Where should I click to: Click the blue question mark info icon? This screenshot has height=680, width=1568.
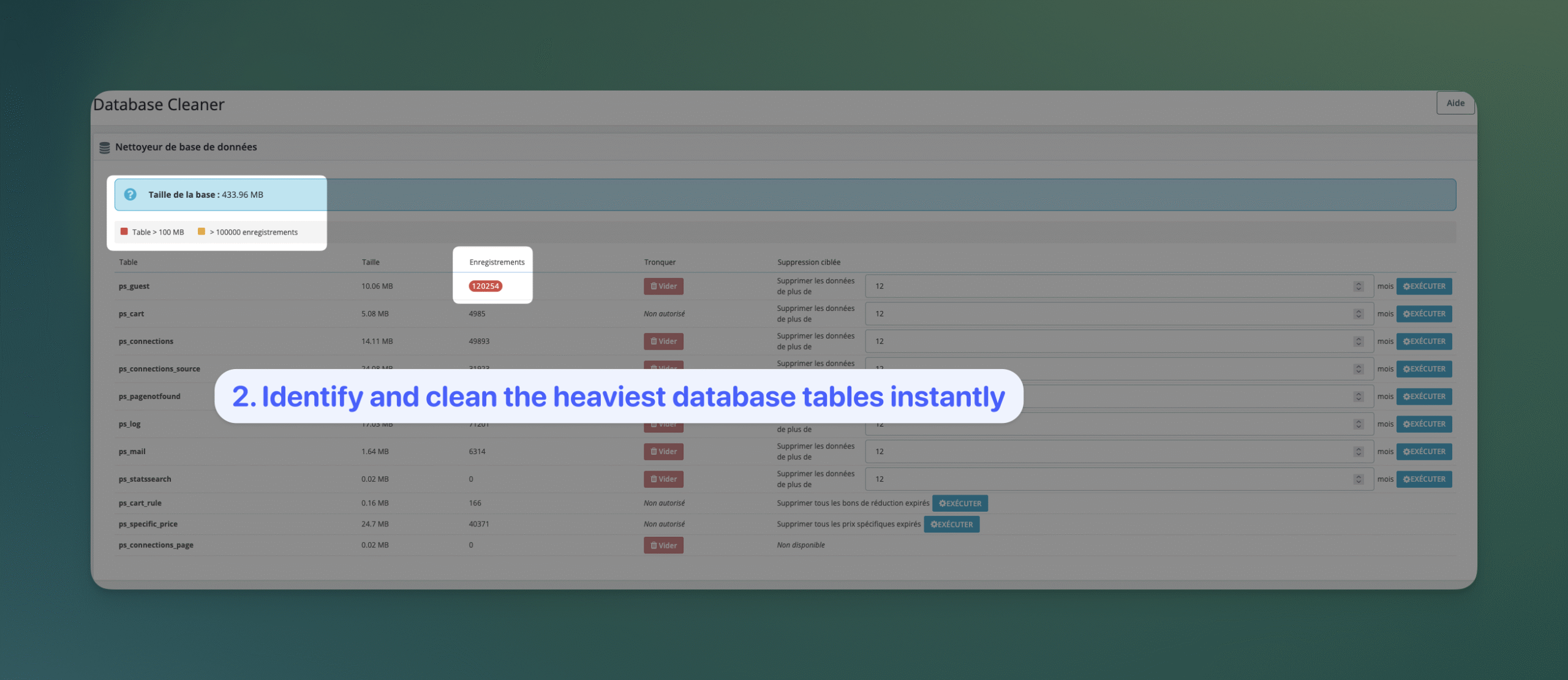(x=130, y=195)
